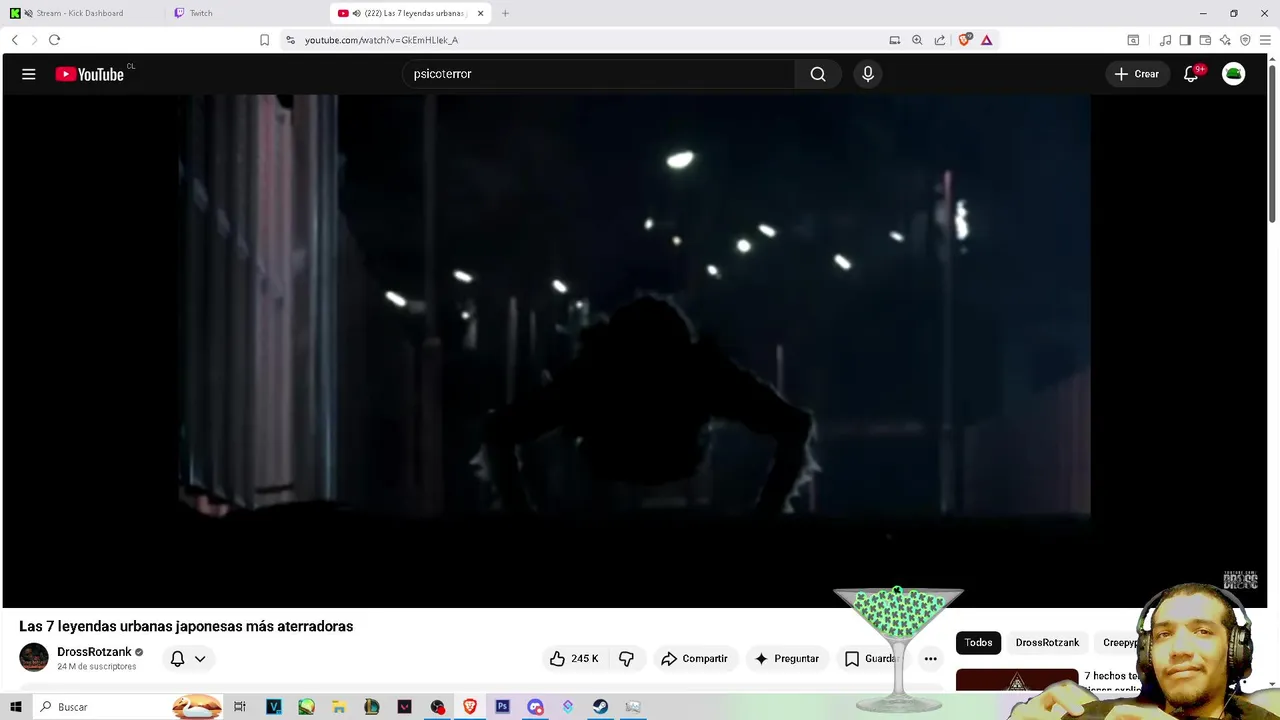Open the zoom magnifier in address bar
The image size is (1280, 720).
coord(917,40)
